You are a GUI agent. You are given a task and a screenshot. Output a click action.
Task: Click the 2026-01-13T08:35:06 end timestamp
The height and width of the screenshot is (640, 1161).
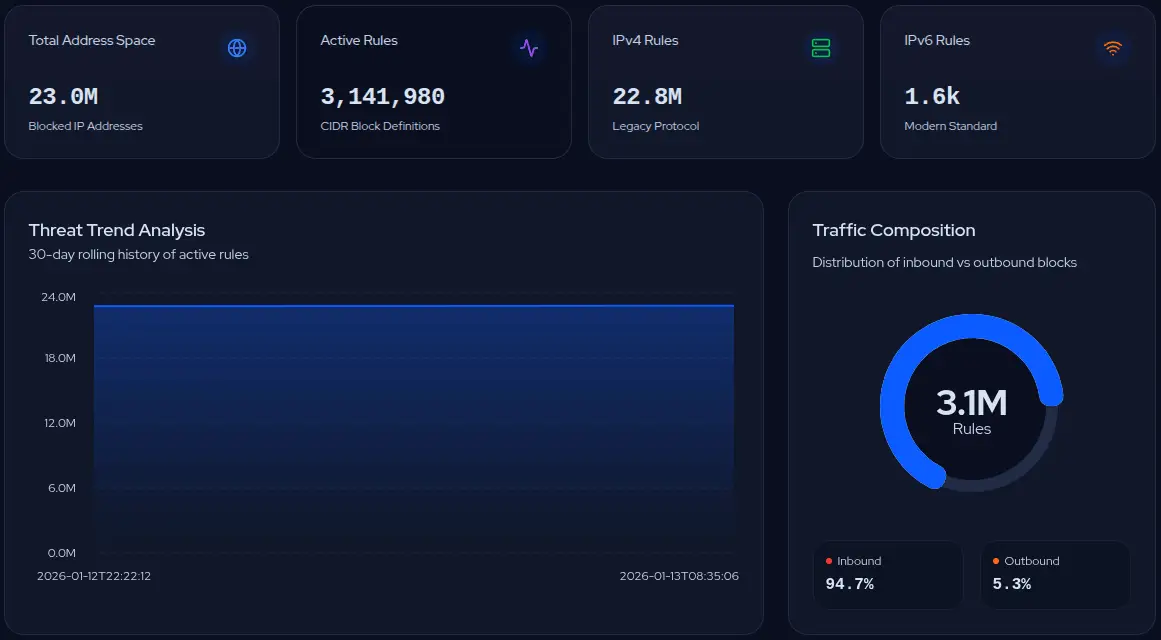[x=678, y=576]
